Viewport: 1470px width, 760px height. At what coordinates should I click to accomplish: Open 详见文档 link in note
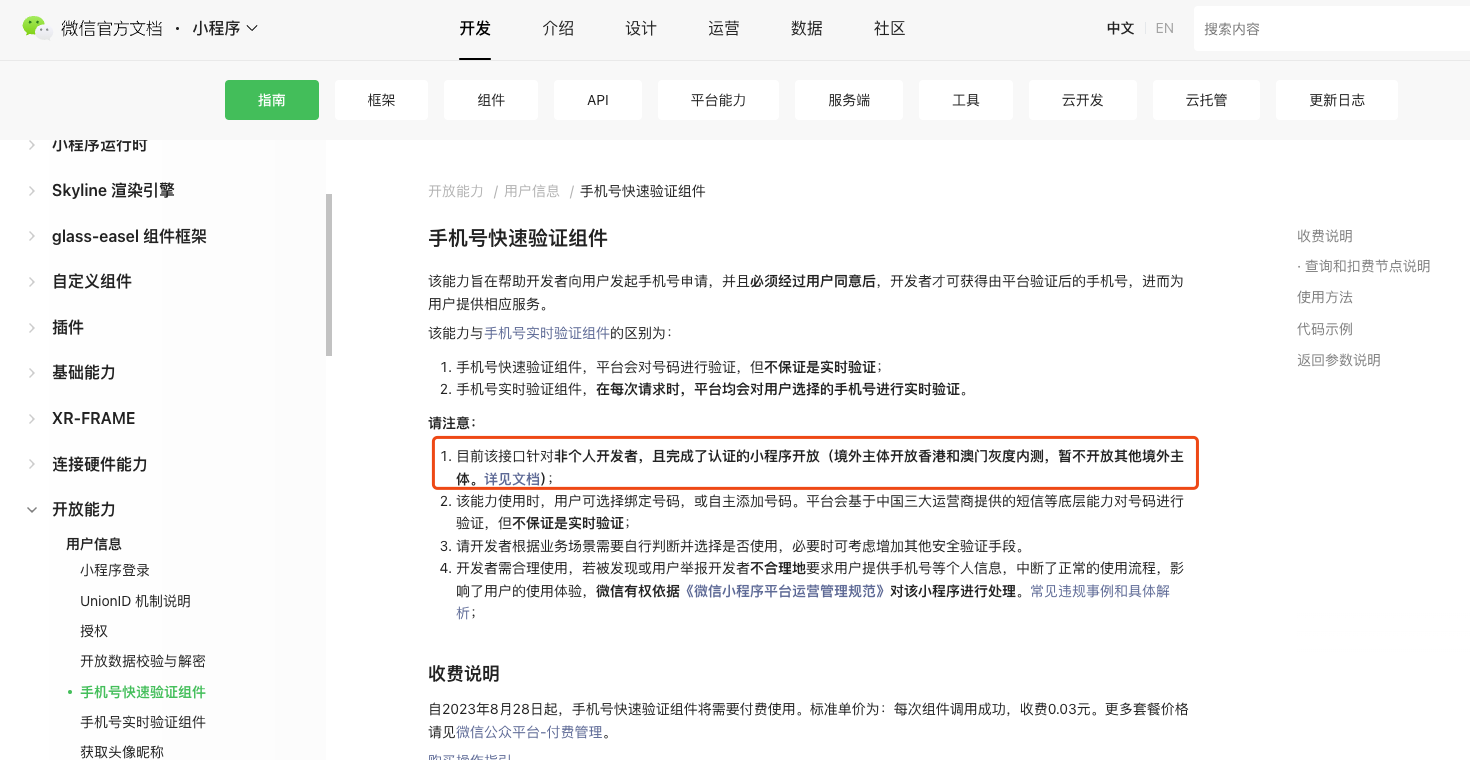click(512, 479)
